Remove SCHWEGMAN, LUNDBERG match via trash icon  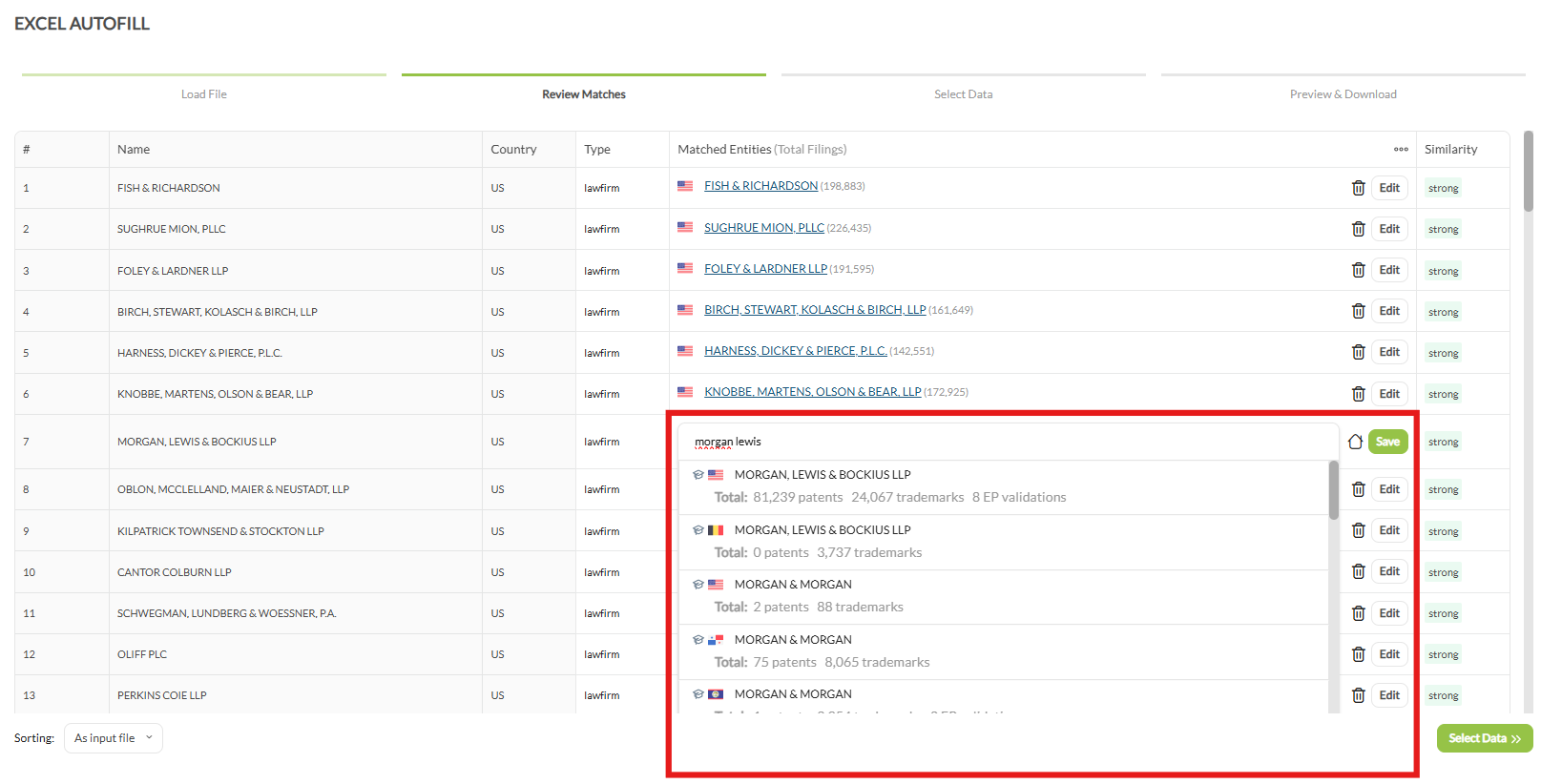pyautogui.click(x=1358, y=613)
